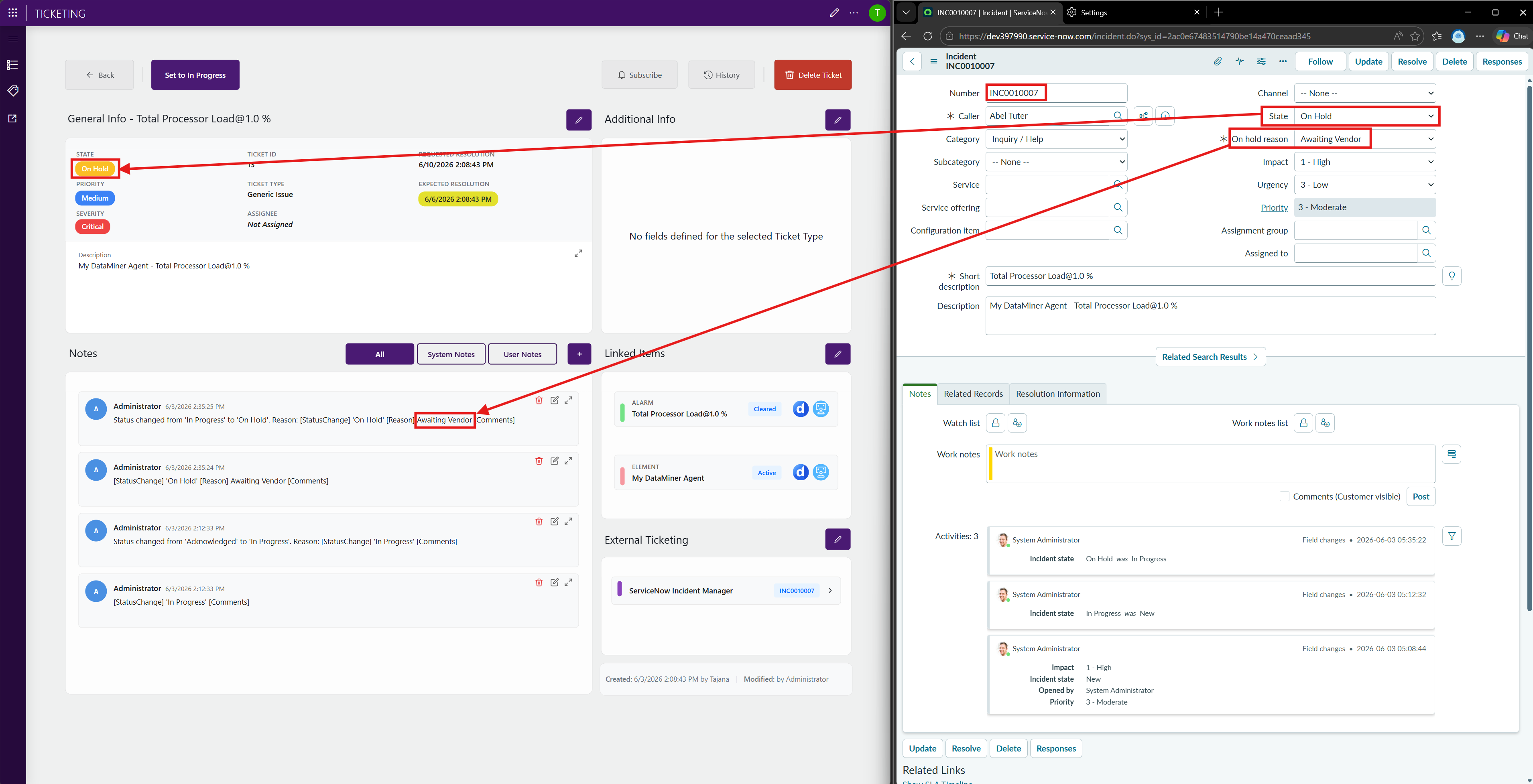Switch to the Settings browser tab
The width and height of the screenshot is (1533, 784).
click(x=1133, y=12)
